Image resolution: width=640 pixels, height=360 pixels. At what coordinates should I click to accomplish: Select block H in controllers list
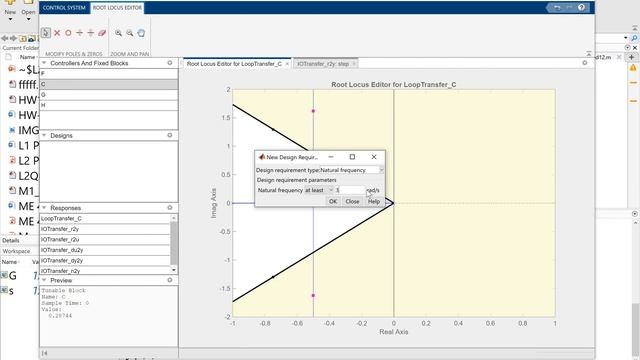(x=109, y=105)
